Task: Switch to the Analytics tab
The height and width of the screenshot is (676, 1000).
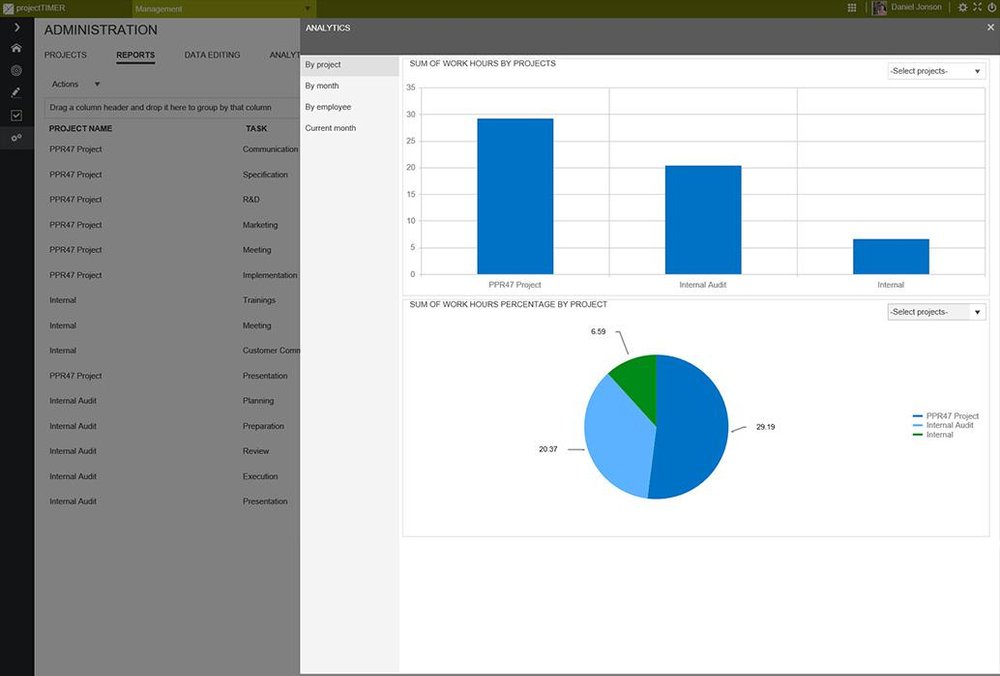Action: click(x=284, y=55)
